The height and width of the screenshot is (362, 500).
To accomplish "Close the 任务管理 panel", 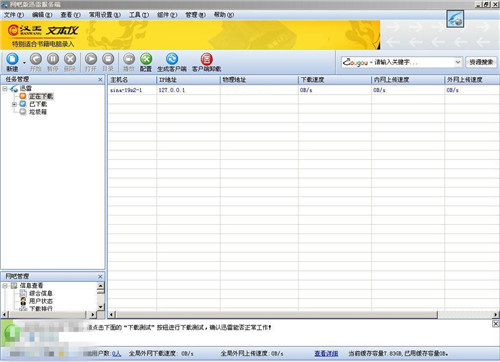I will tap(100, 80).
